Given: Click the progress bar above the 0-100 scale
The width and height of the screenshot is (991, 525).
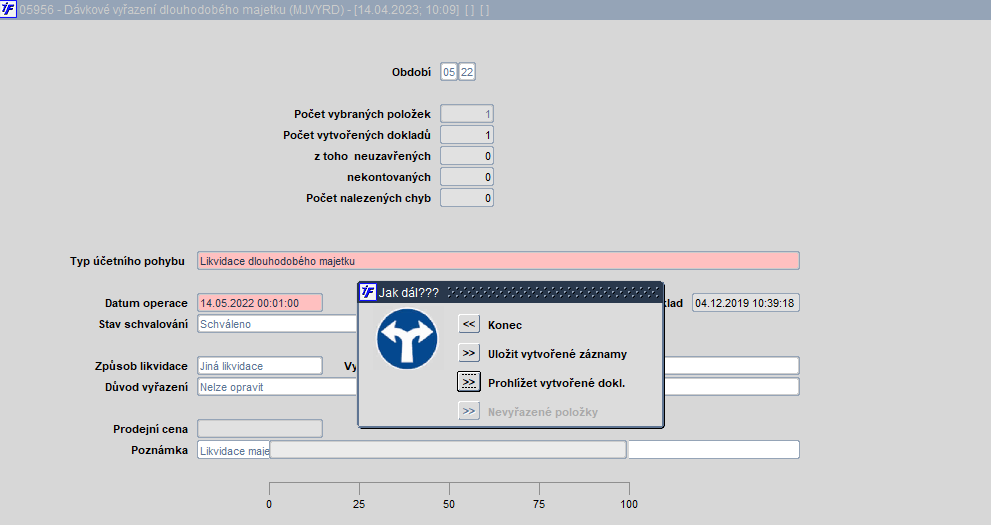Looking at the screenshot, I should point(448,449).
